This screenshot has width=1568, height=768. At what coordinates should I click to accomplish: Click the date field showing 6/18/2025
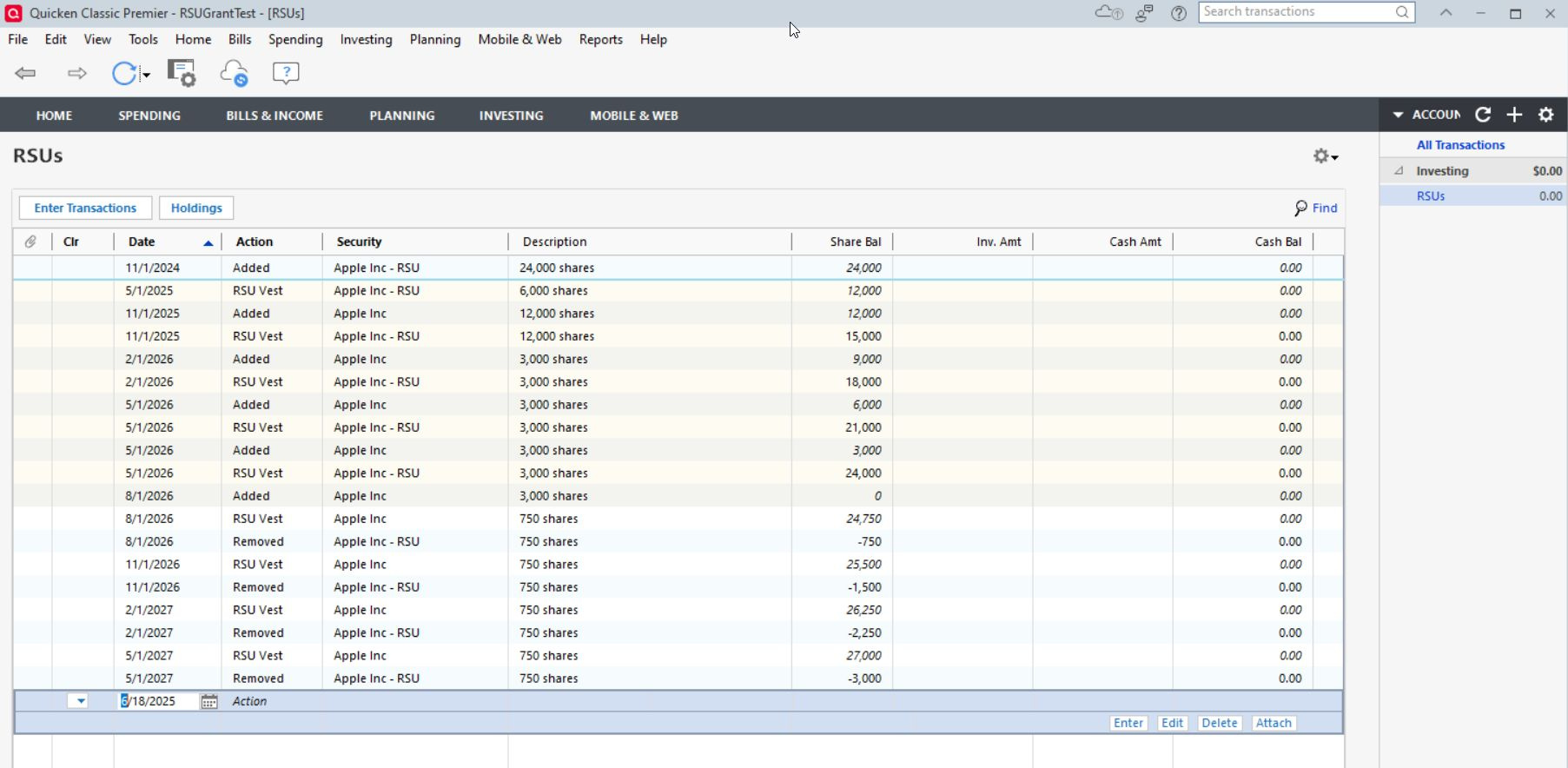158,702
